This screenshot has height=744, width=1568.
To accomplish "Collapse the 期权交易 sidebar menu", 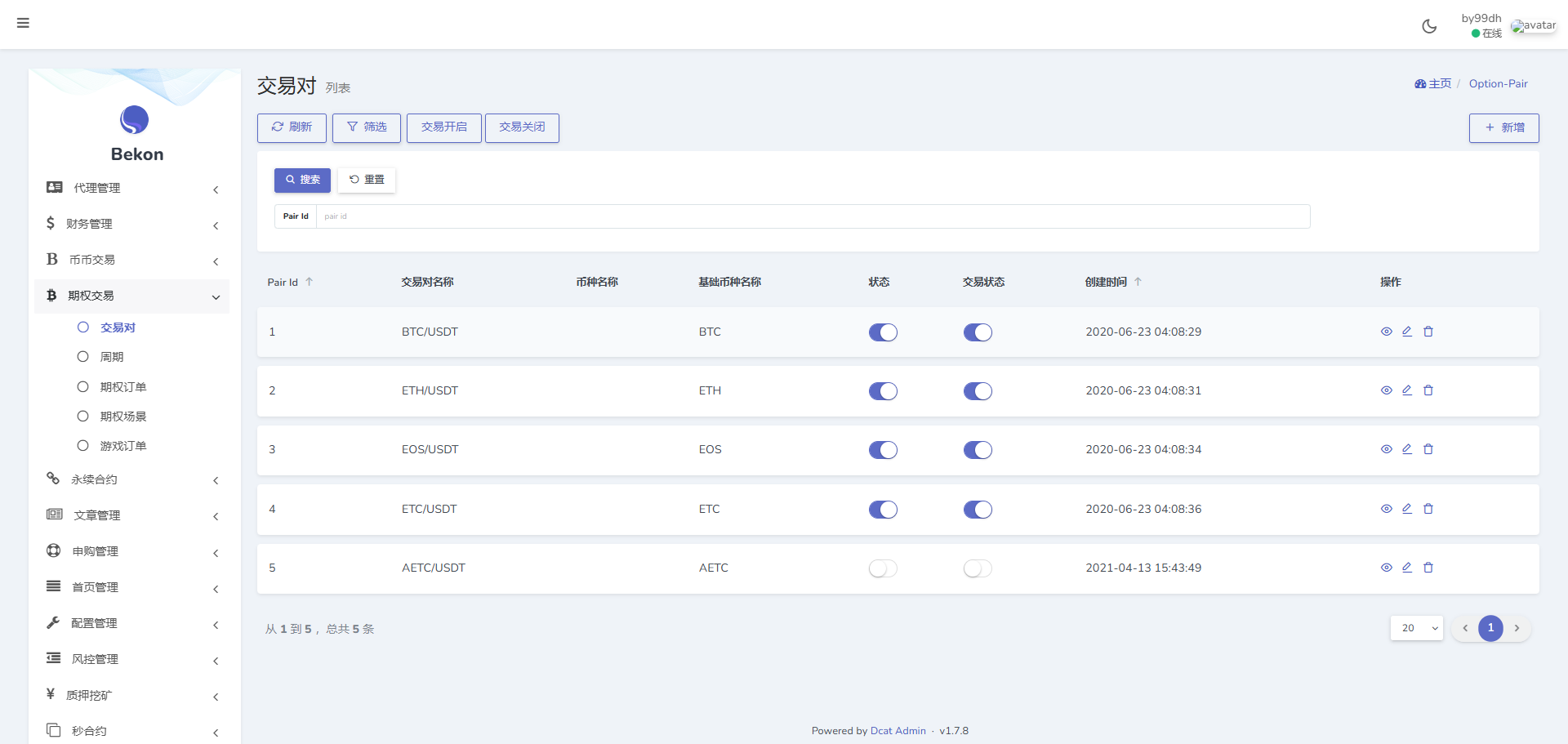I will point(131,296).
